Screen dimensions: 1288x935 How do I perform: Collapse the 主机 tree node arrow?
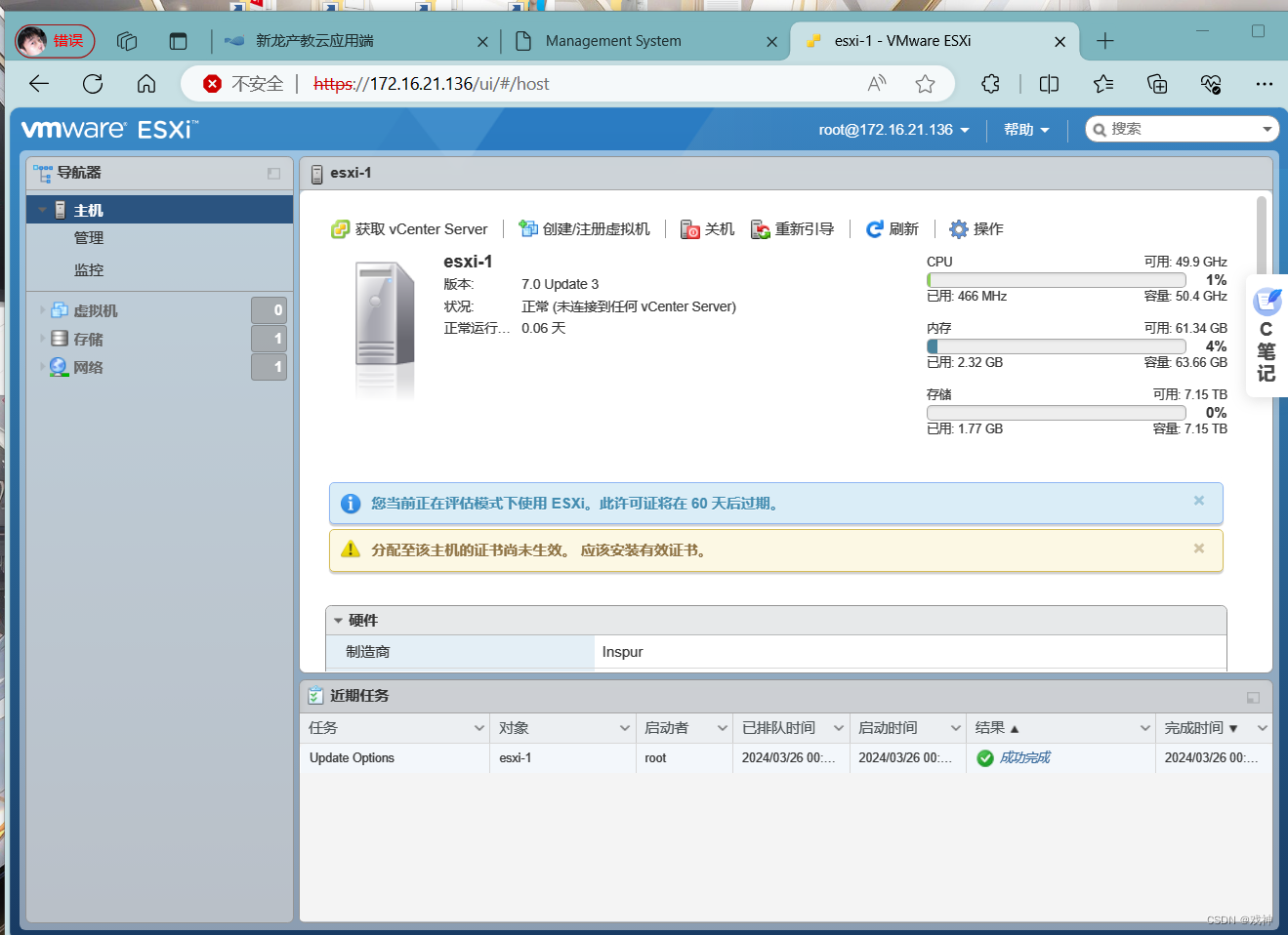pos(42,210)
